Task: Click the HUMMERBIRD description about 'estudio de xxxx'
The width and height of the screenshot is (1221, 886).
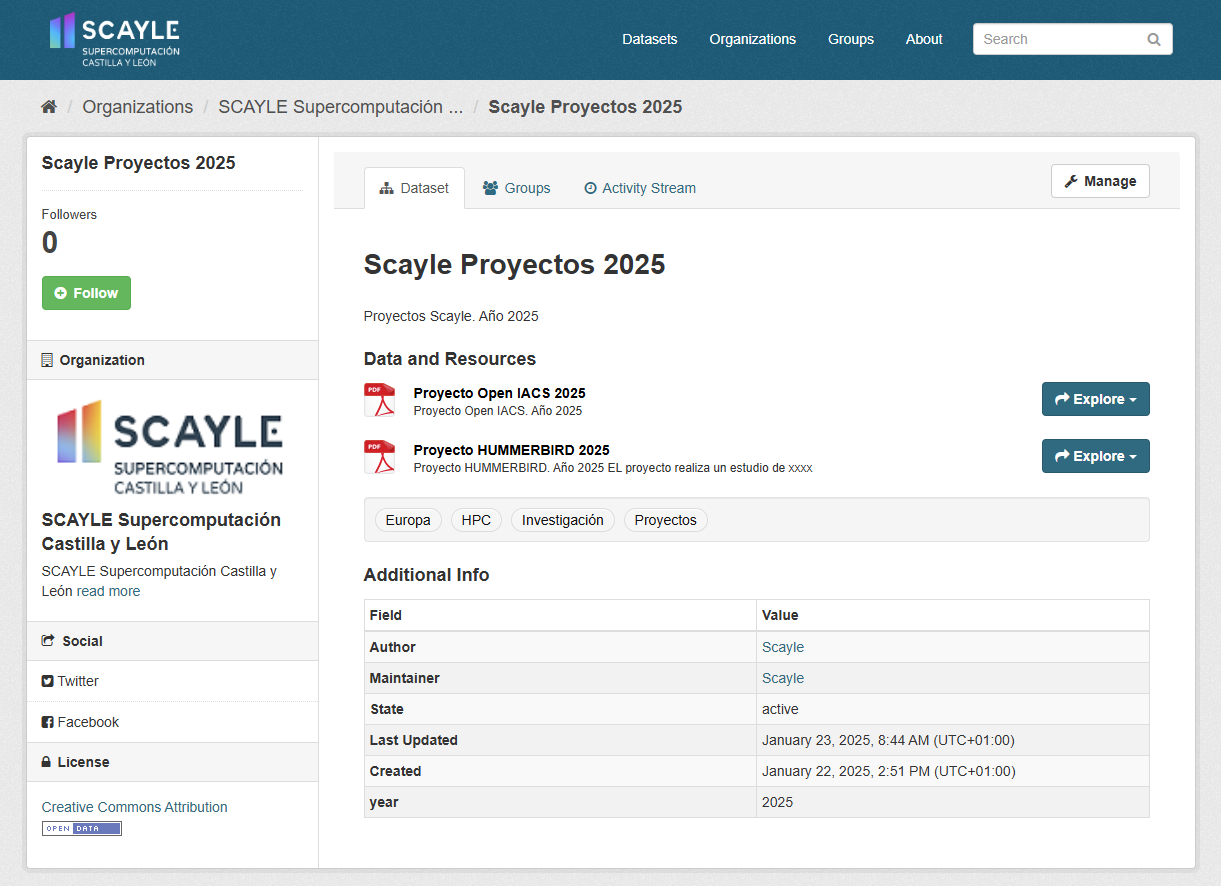Action: tap(613, 468)
